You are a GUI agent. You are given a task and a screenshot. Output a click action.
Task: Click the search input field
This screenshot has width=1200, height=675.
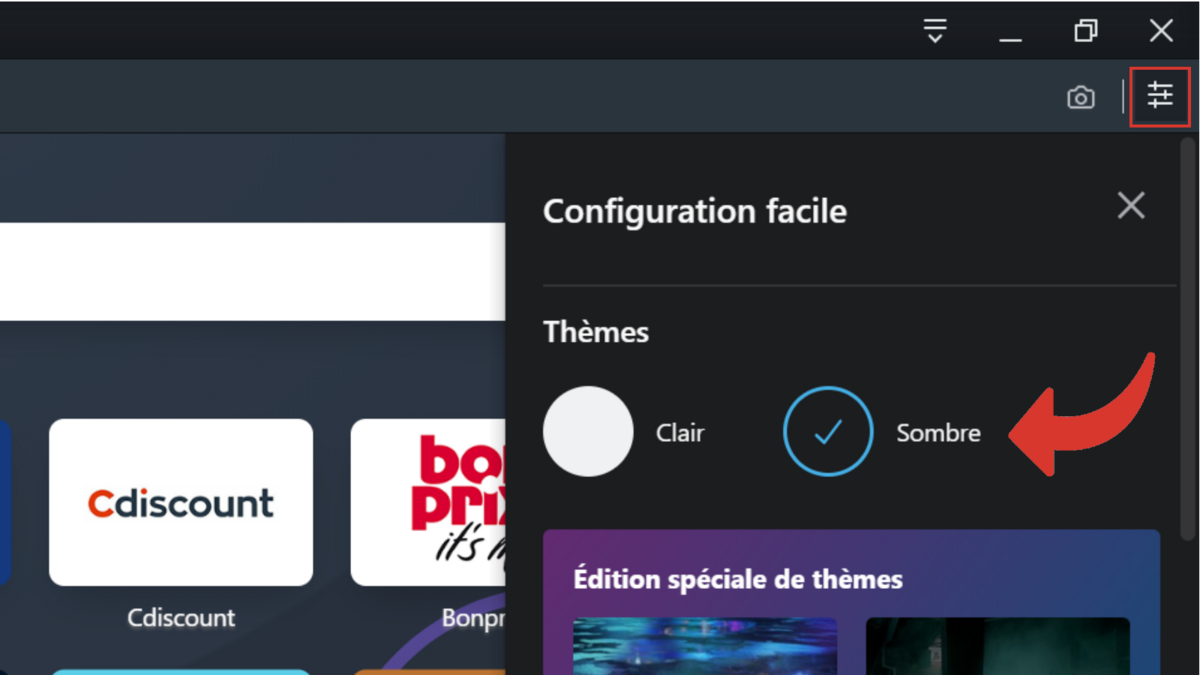tap(252, 271)
